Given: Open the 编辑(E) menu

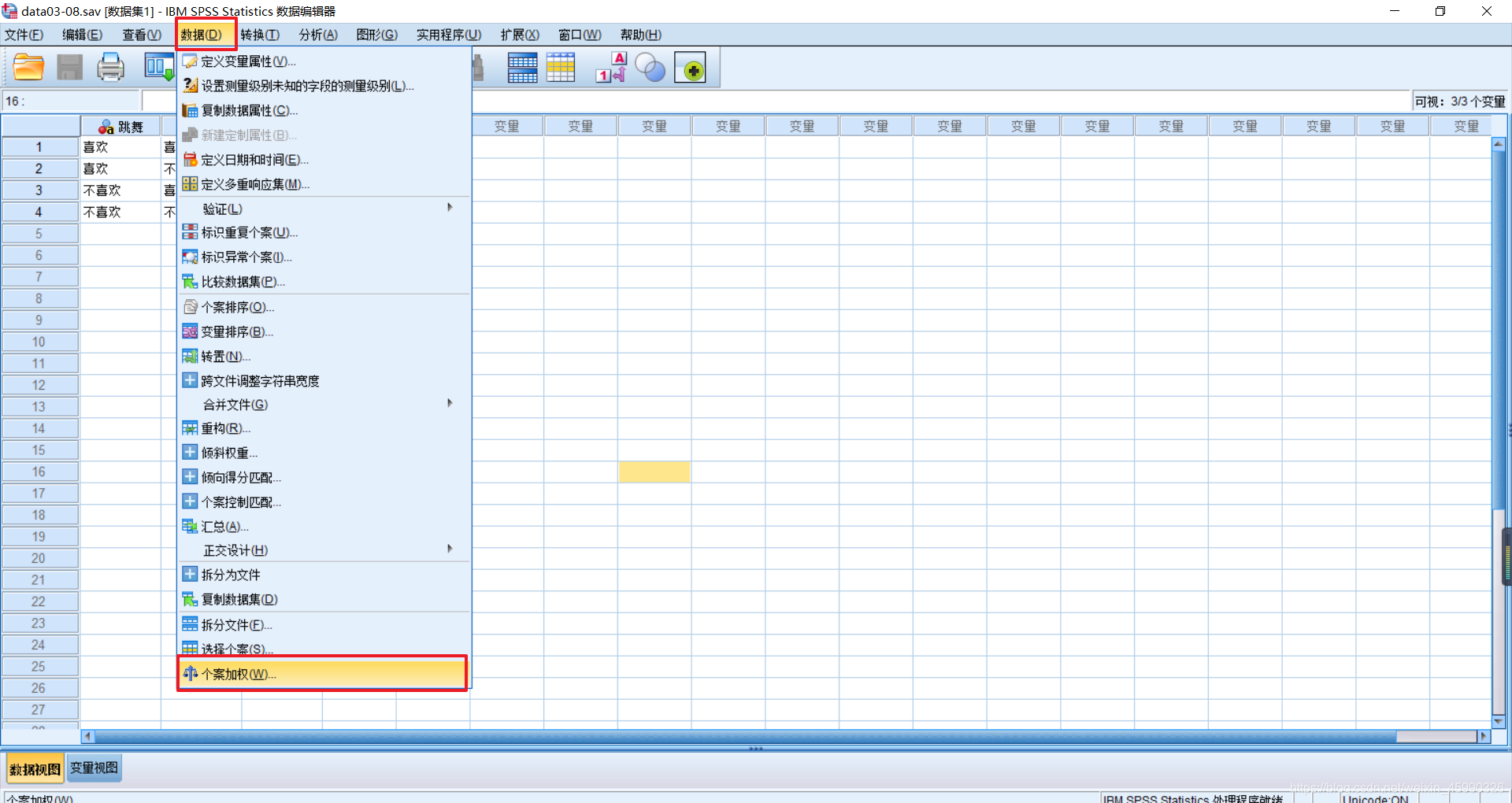Looking at the screenshot, I should coord(83,35).
